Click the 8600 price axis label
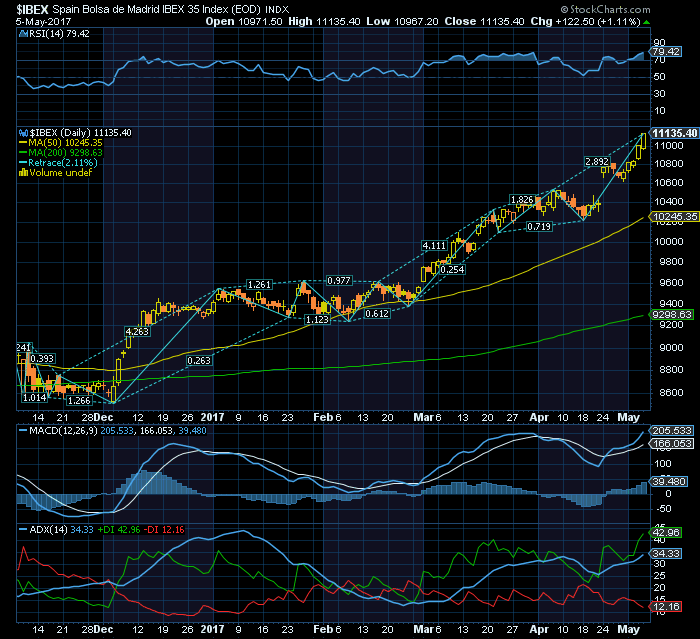Image resolution: width=700 pixels, height=639 pixels. 671,393
